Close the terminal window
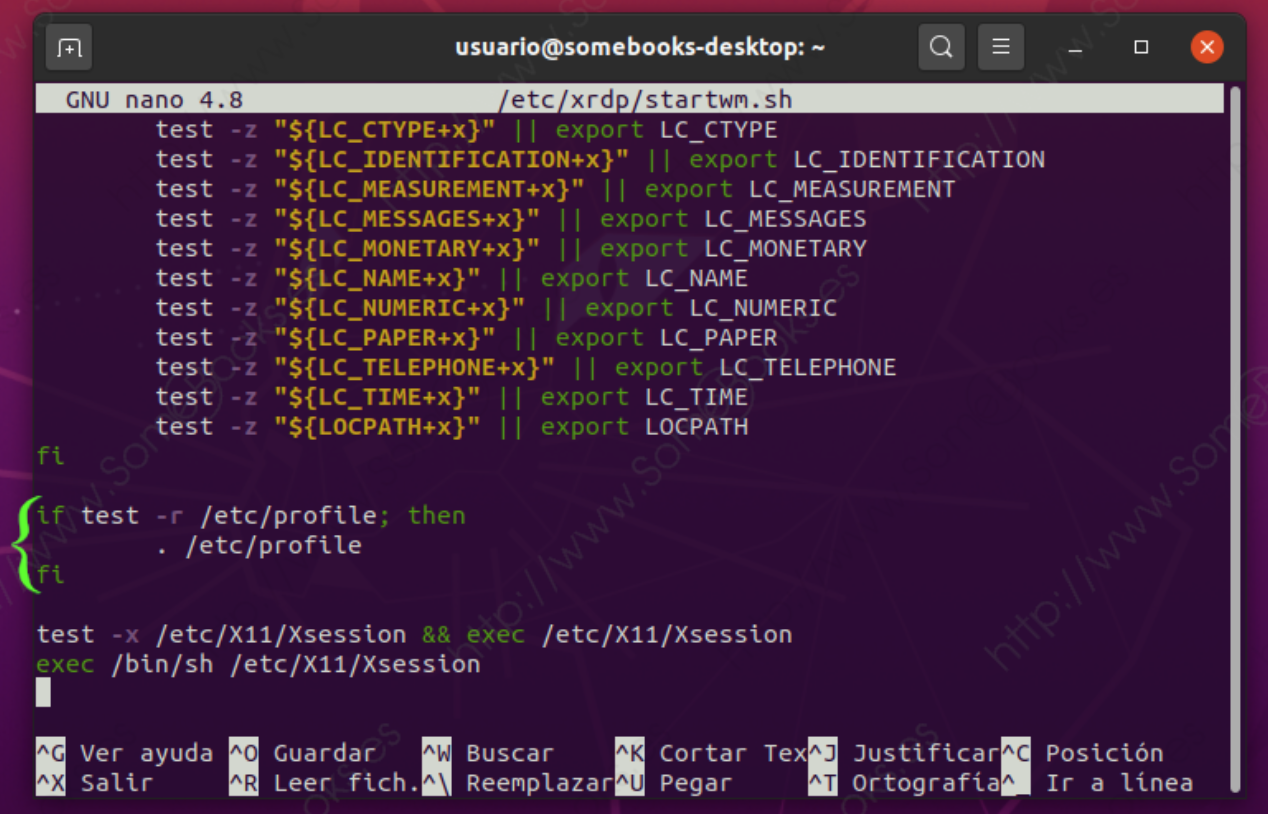Screen dimensions: 1268x814 [x=1207, y=47]
